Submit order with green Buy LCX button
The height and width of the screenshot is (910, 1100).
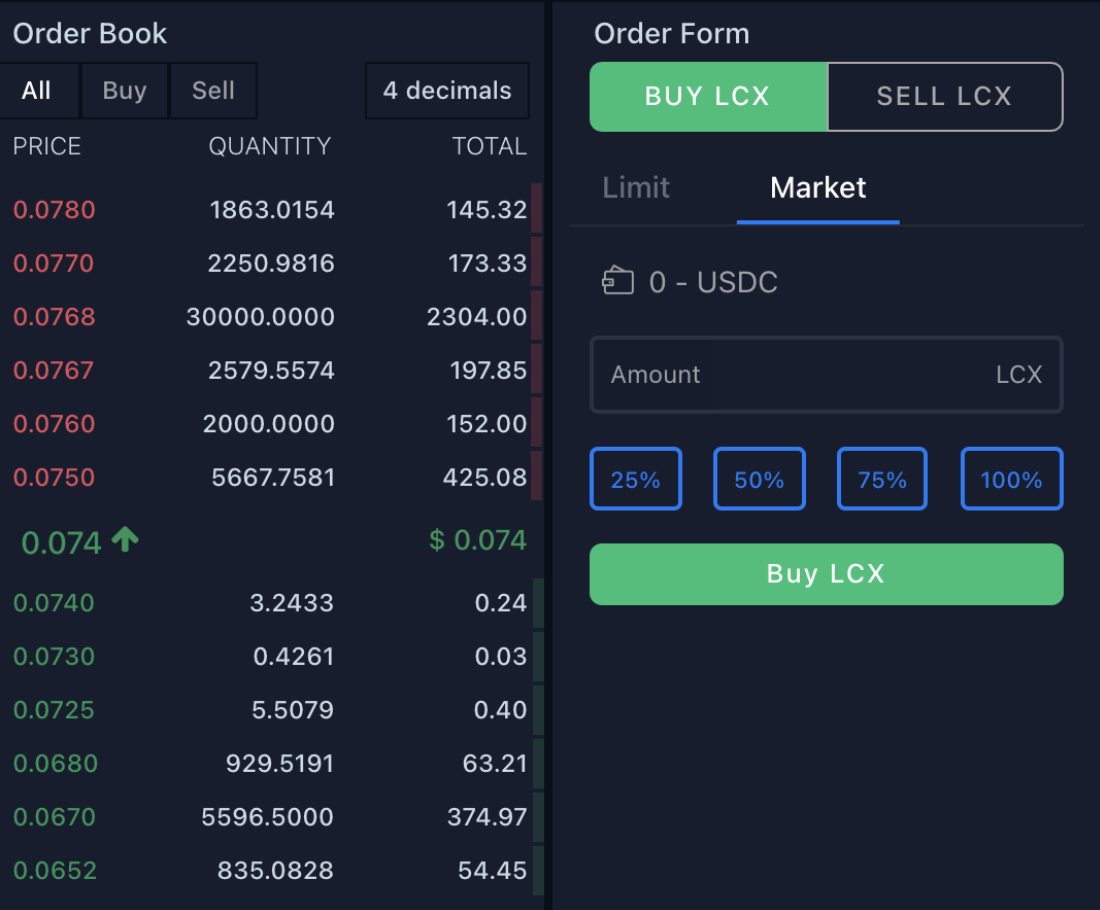(826, 574)
